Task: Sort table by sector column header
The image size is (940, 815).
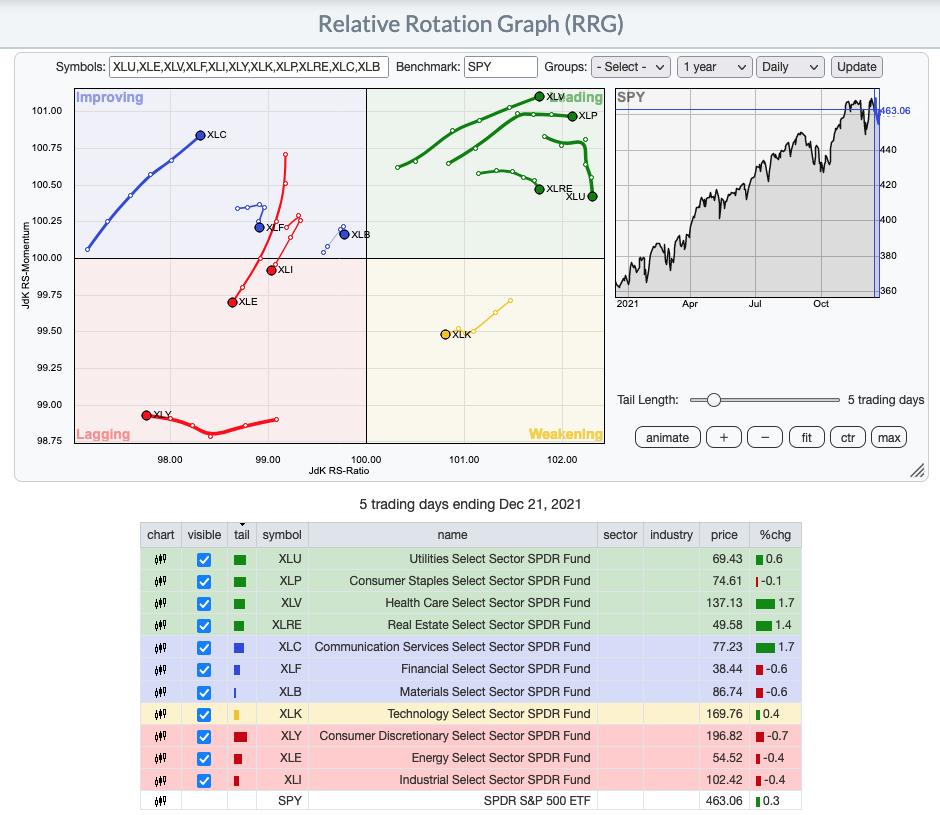Action: pyautogui.click(x=620, y=535)
